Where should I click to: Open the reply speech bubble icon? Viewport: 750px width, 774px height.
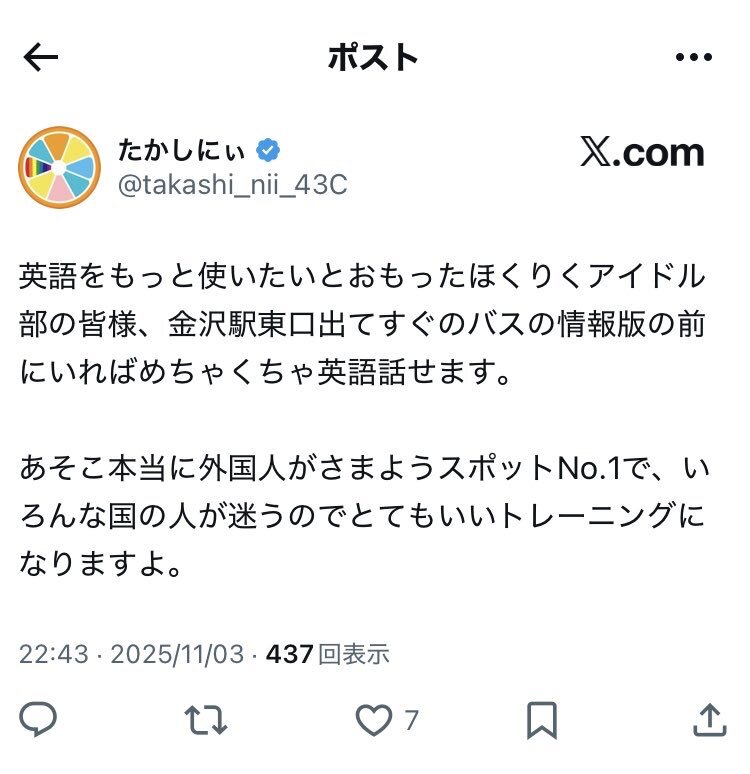coord(38,719)
